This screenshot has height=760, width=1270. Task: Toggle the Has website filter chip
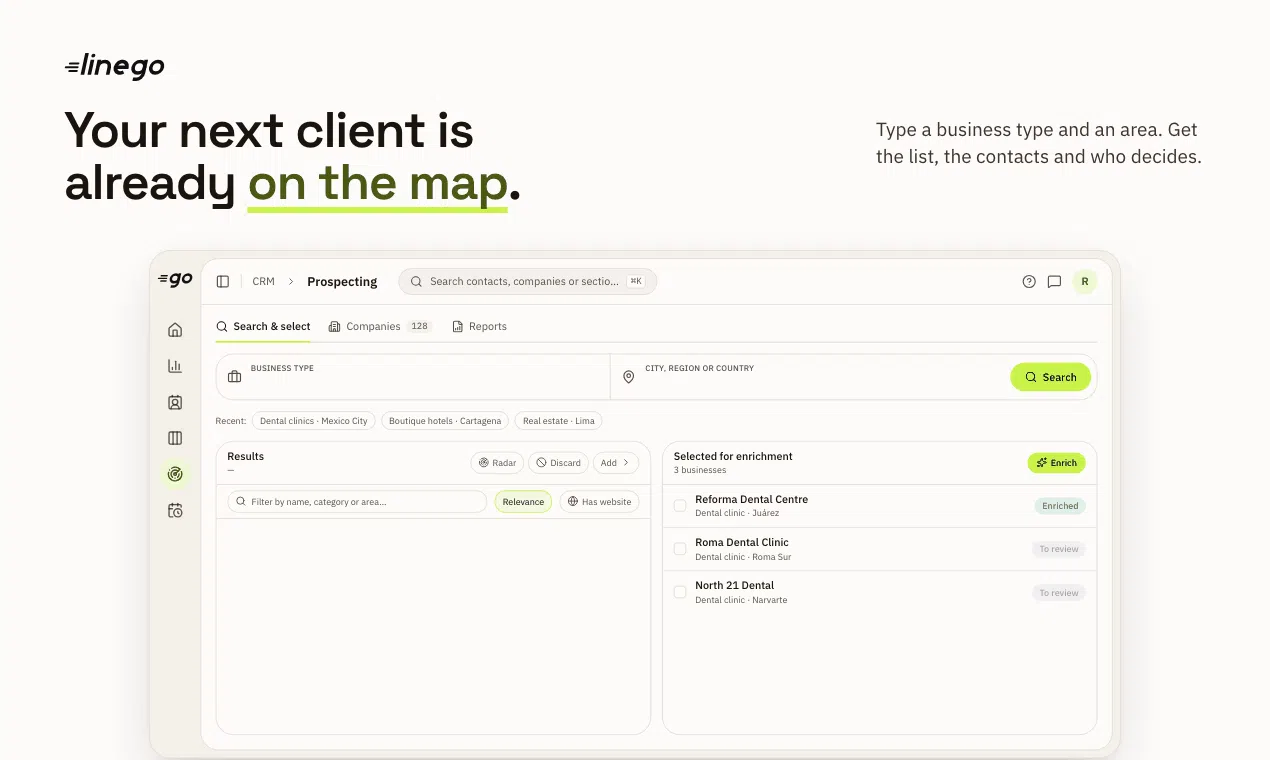click(x=600, y=502)
